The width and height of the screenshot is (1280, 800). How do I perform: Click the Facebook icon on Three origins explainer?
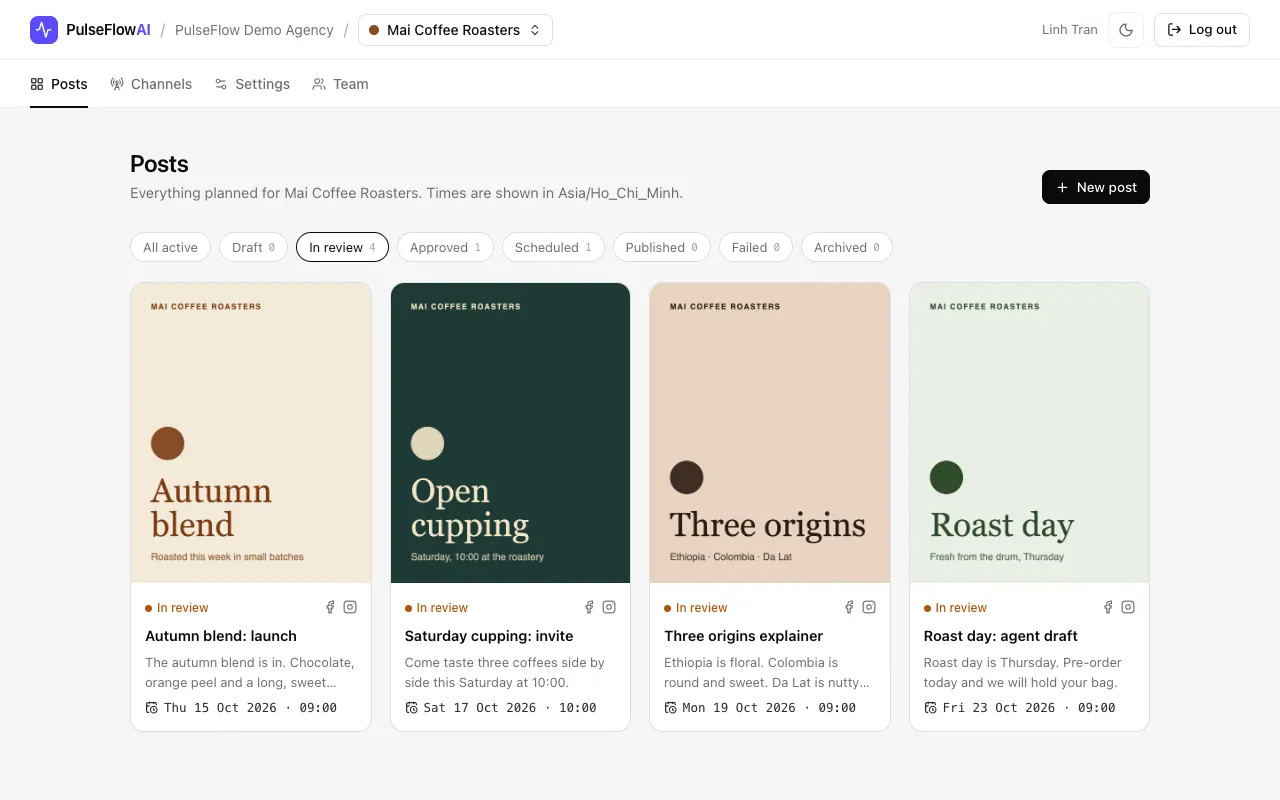coord(849,607)
